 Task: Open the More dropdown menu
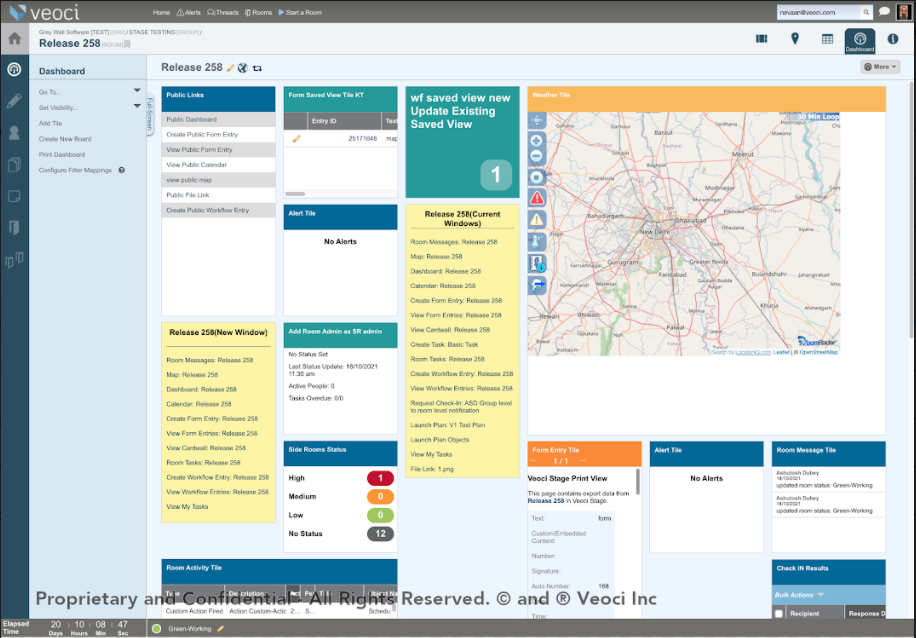click(x=879, y=65)
